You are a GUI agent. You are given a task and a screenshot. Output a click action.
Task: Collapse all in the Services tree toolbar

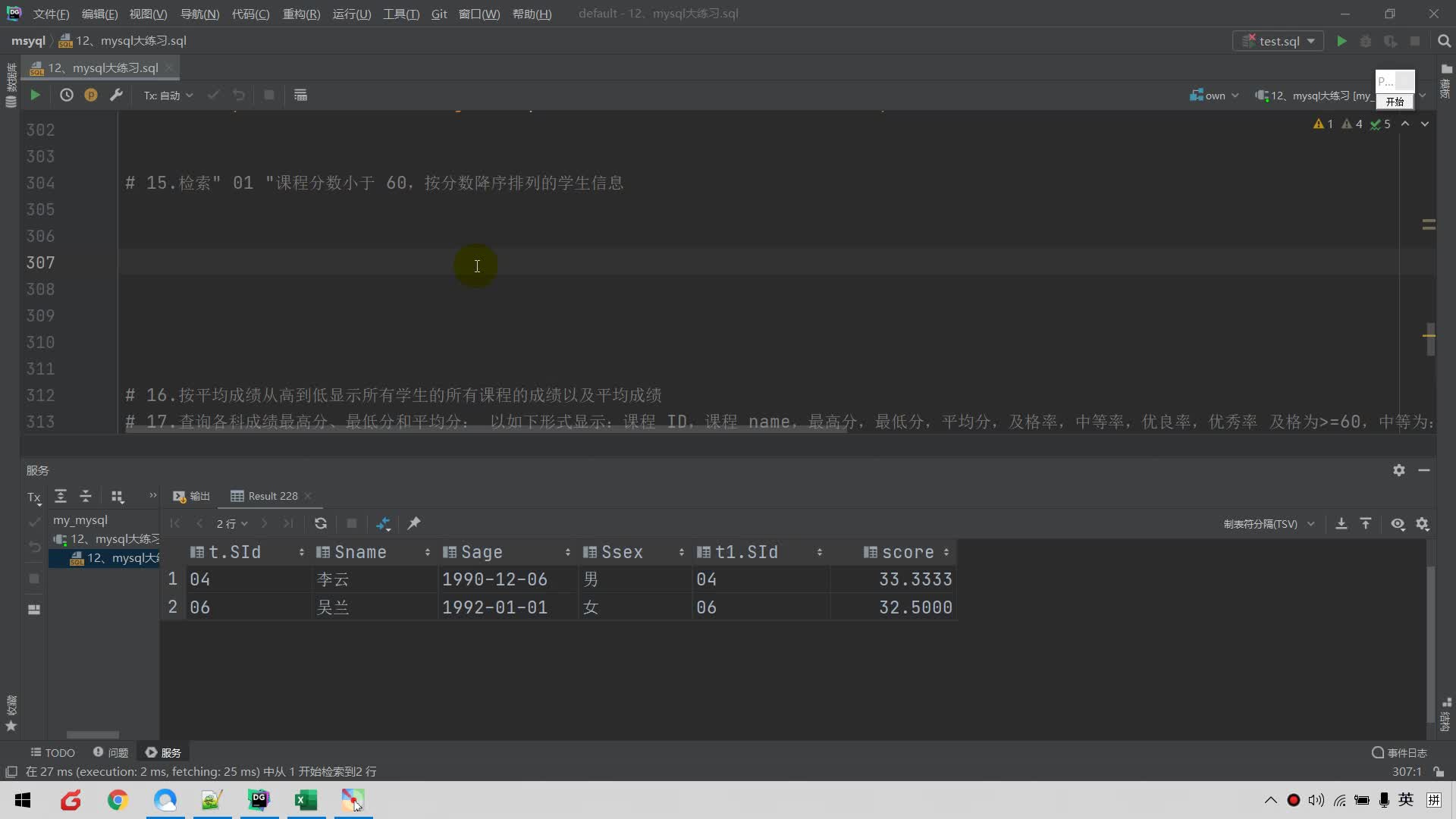click(86, 496)
